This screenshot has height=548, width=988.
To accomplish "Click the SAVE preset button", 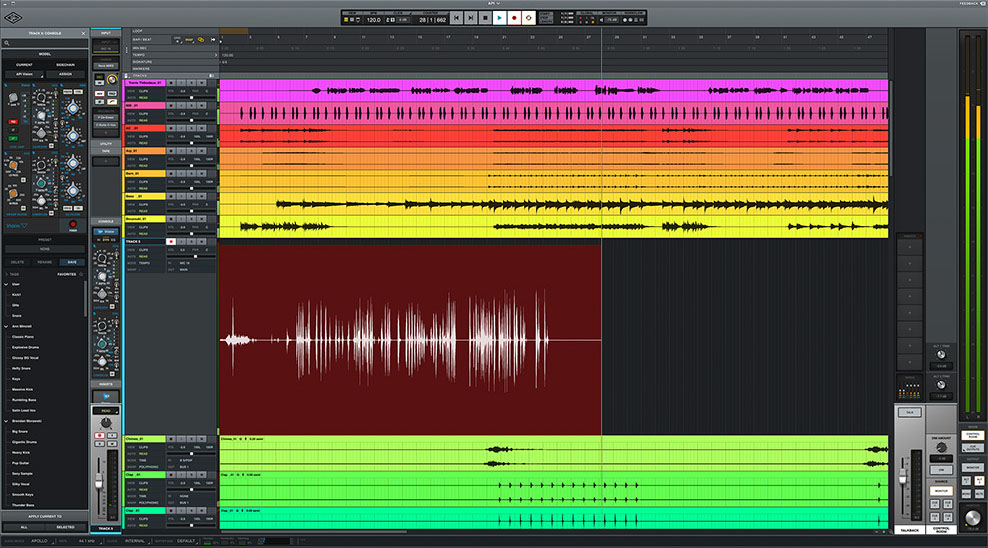I will (x=72, y=262).
